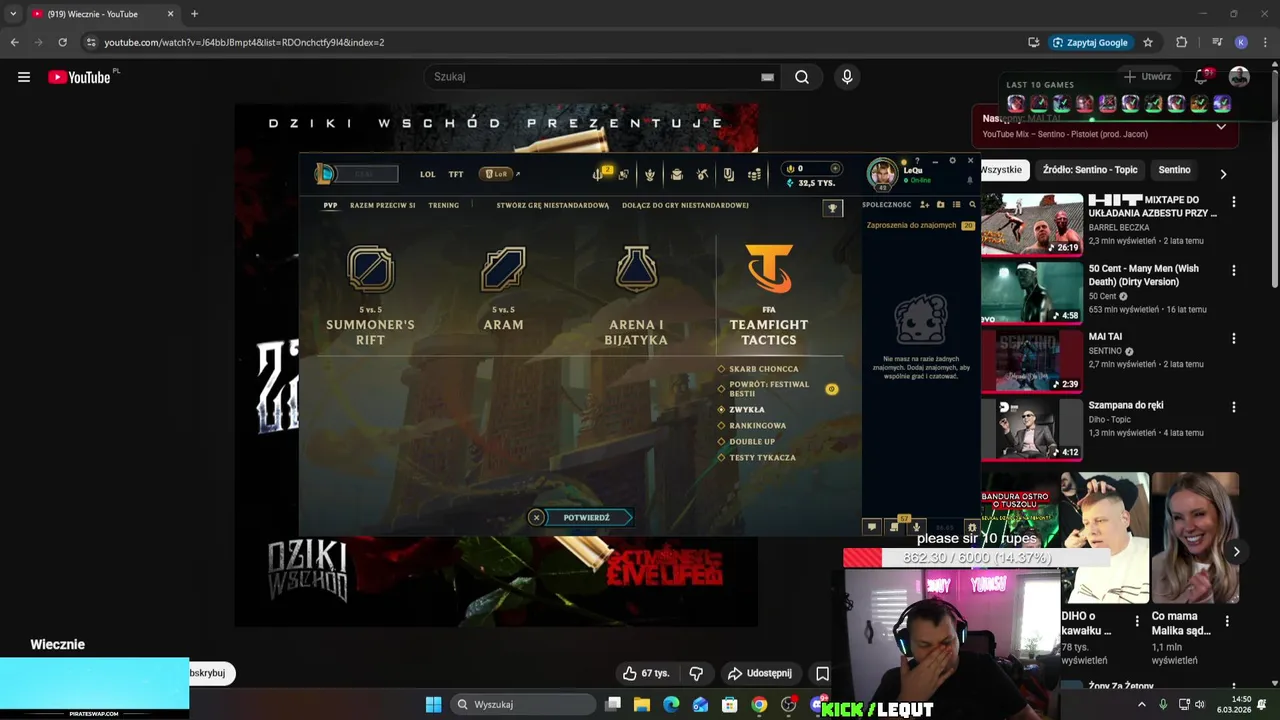Click the YouTube search magnifier button
This screenshot has height=720, width=1280.
pyautogui.click(x=802, y=77)
